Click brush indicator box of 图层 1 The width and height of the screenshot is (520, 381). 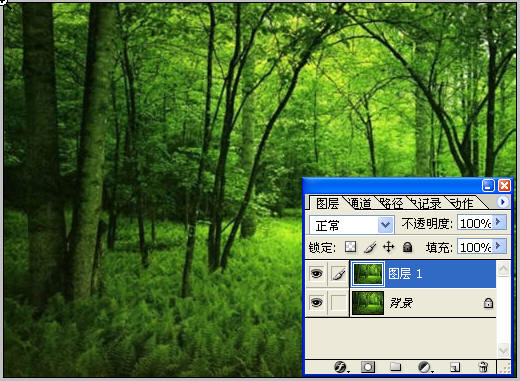click(338, 274)
